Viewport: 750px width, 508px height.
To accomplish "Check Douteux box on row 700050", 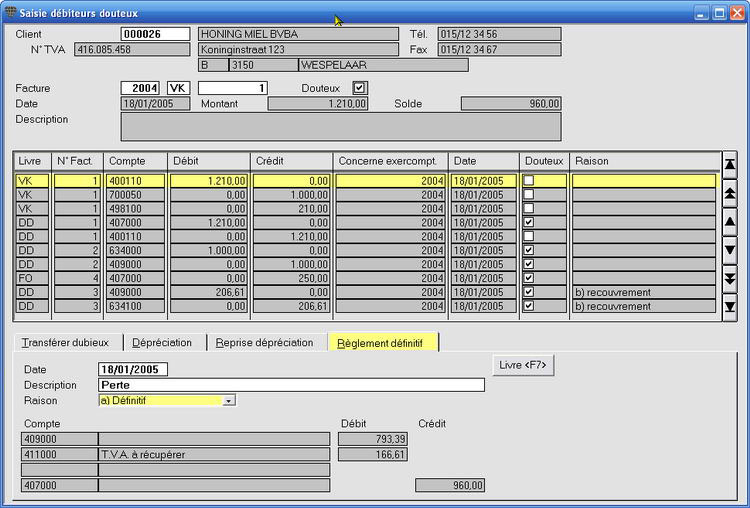I will (x=529, y=194).
